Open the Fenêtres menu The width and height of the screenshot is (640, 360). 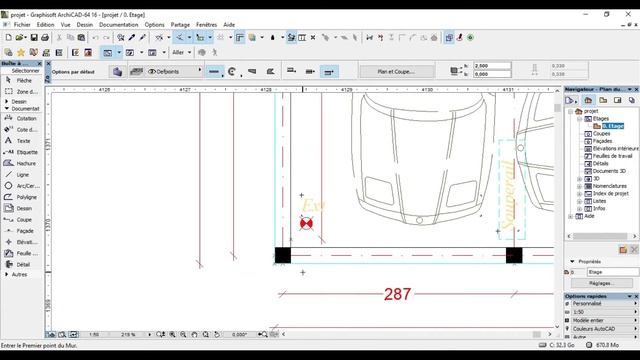207,24
